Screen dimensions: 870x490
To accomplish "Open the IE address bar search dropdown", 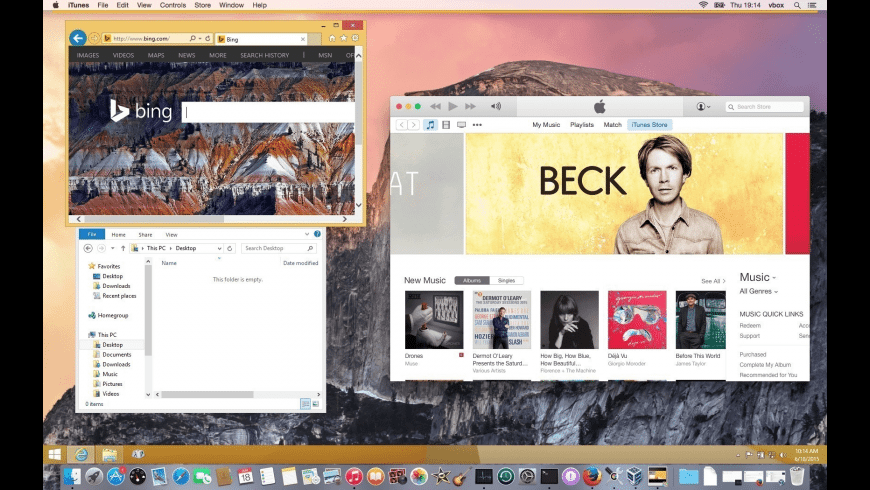I will click(200, 38).
